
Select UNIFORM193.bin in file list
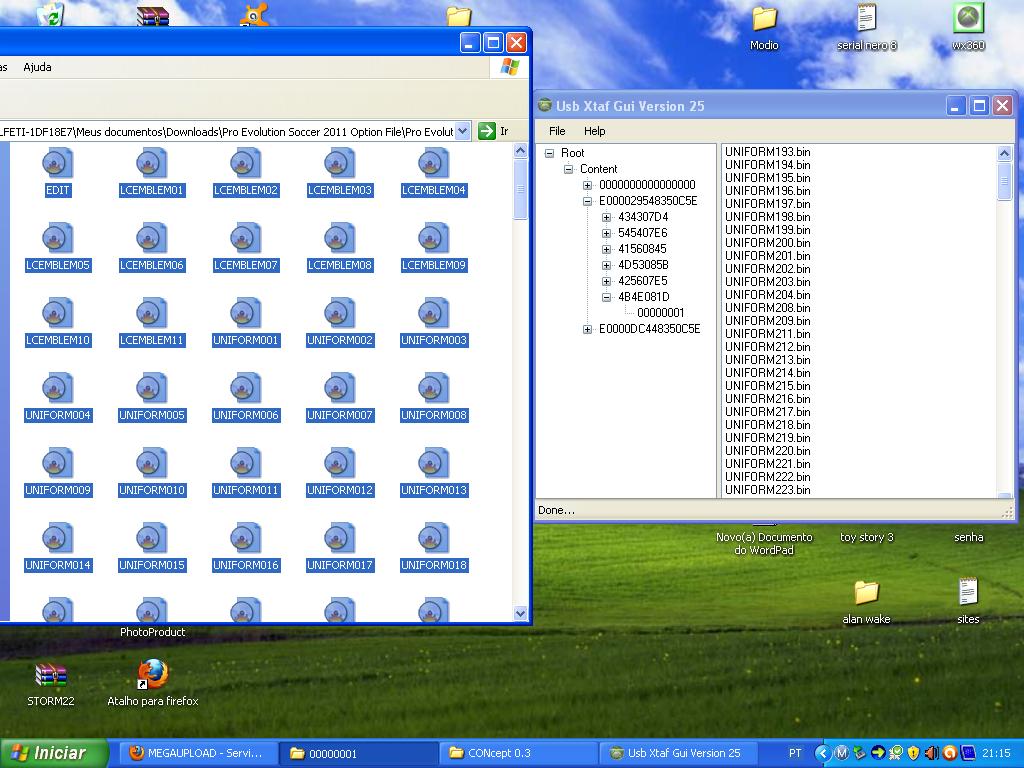[767, 152]
